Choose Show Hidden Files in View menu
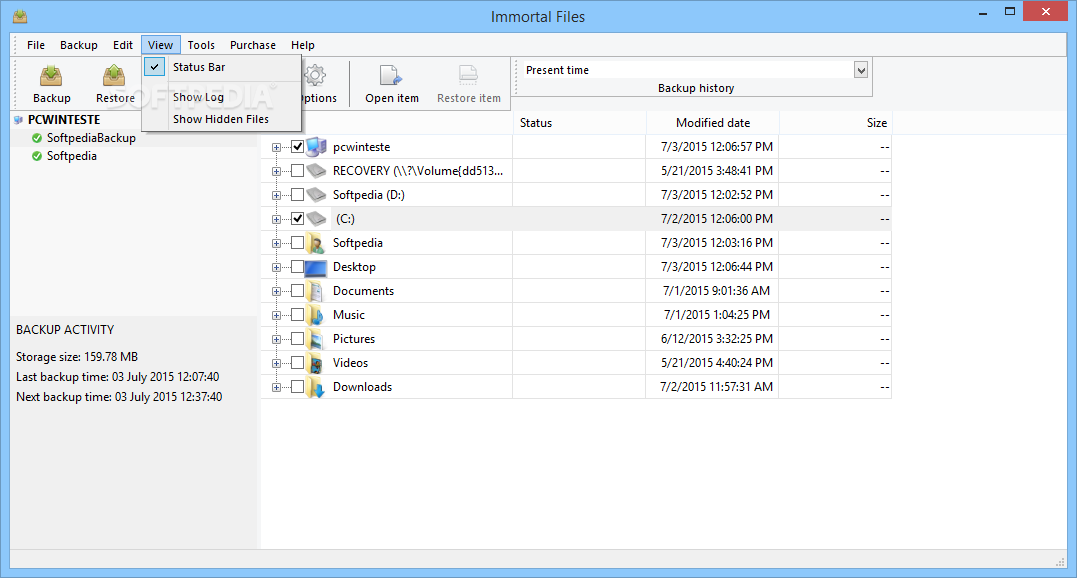This screenshot has width=1077, height=578. pyautogui.click(x=221, y=119)
